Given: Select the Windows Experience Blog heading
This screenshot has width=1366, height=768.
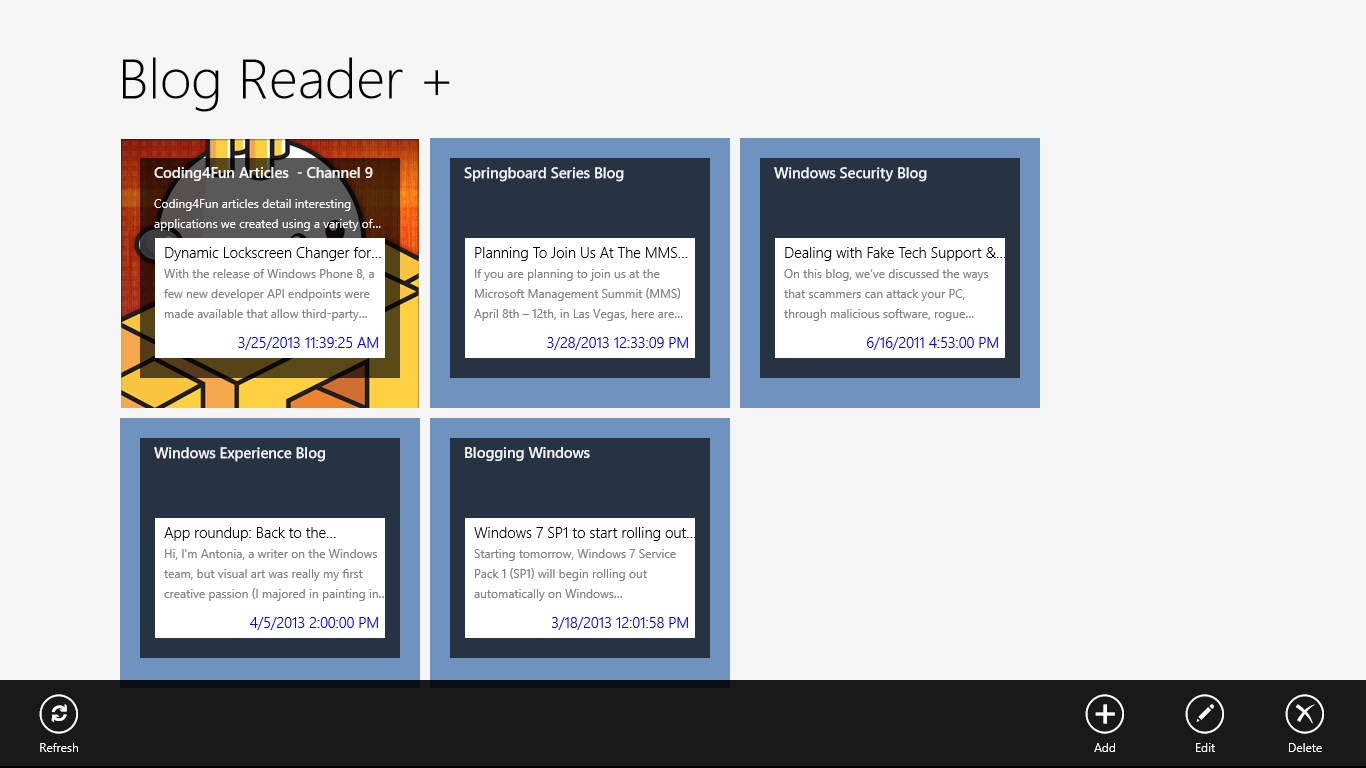Looking at the screenshot, I should coord(240,453).
